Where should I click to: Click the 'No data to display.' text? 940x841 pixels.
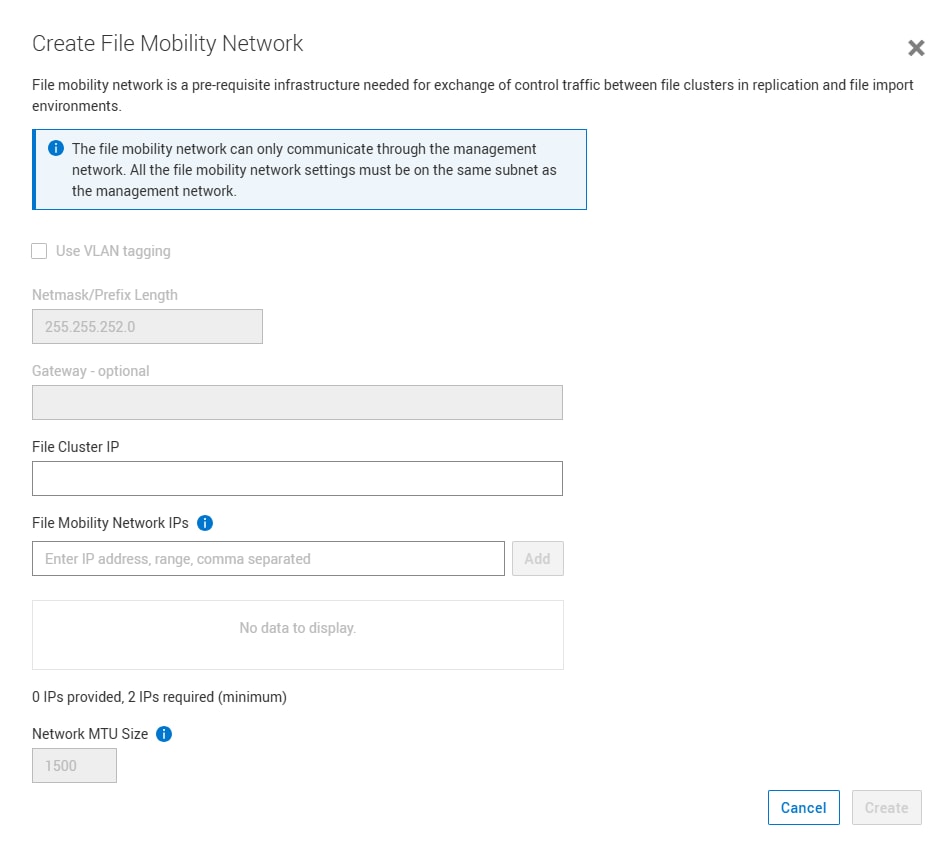[x=298, y=628]
